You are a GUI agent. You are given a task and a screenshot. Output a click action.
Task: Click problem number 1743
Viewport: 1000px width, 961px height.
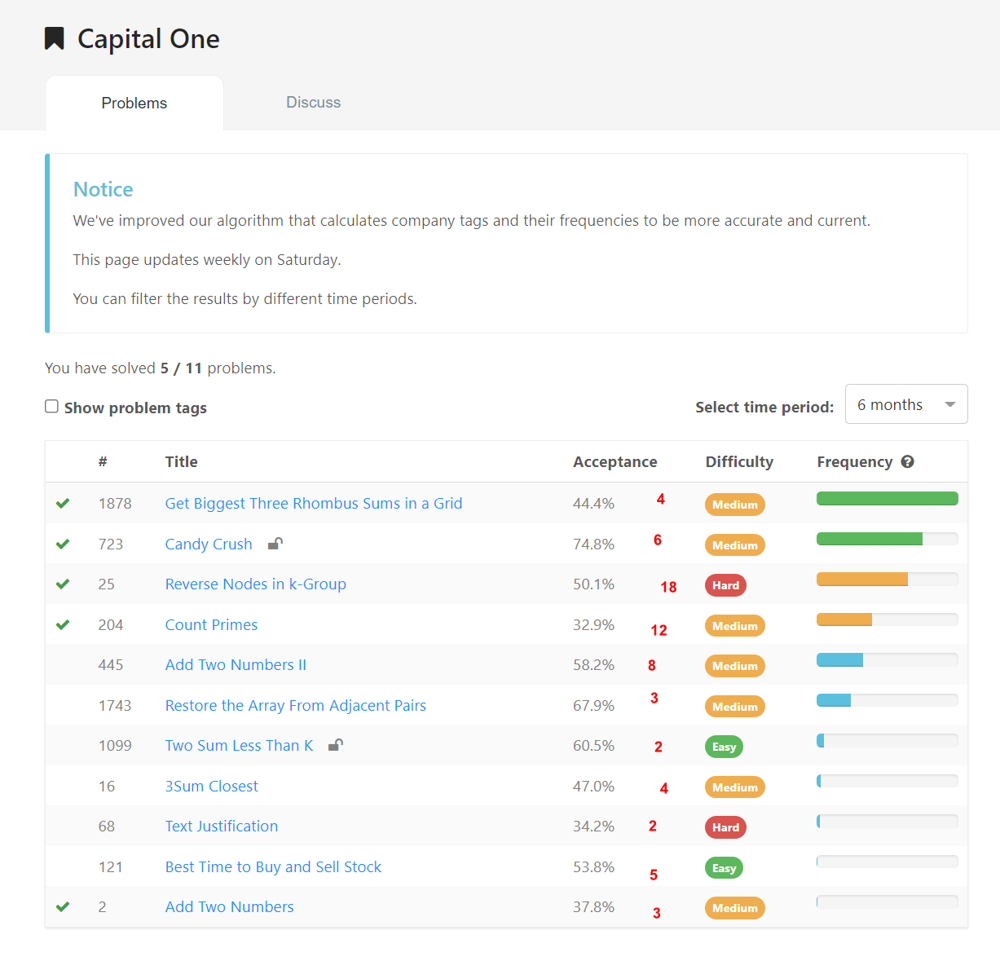pyautogui.click(x=115, y=705)
